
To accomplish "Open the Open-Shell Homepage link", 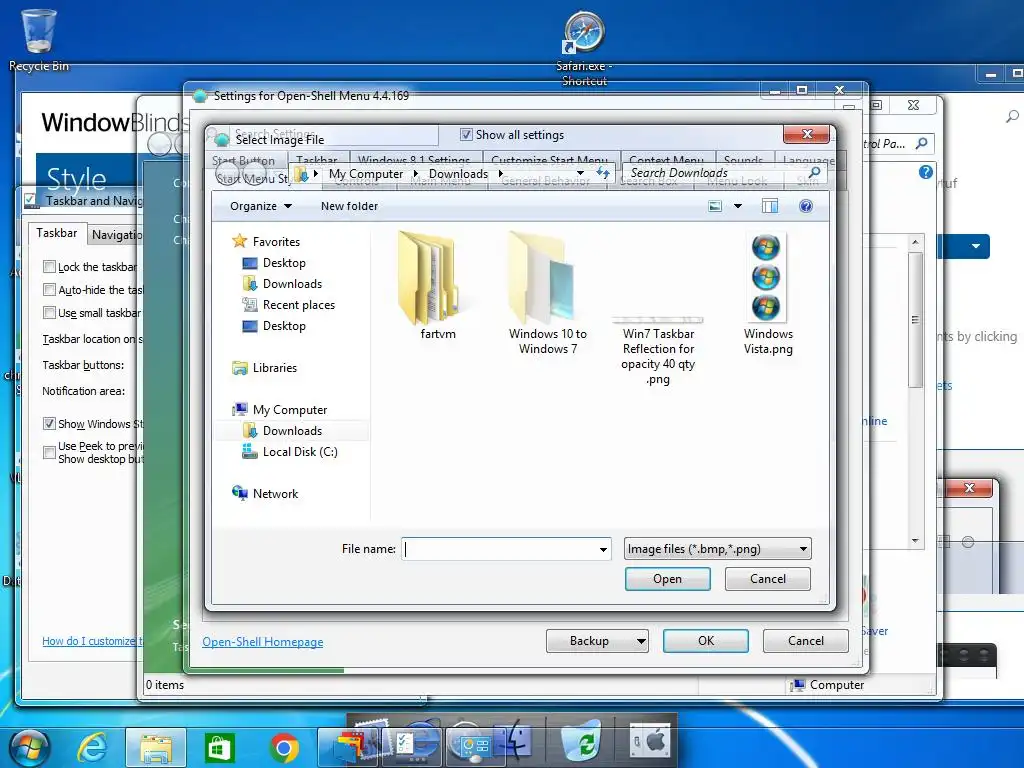I will point(263,642).
